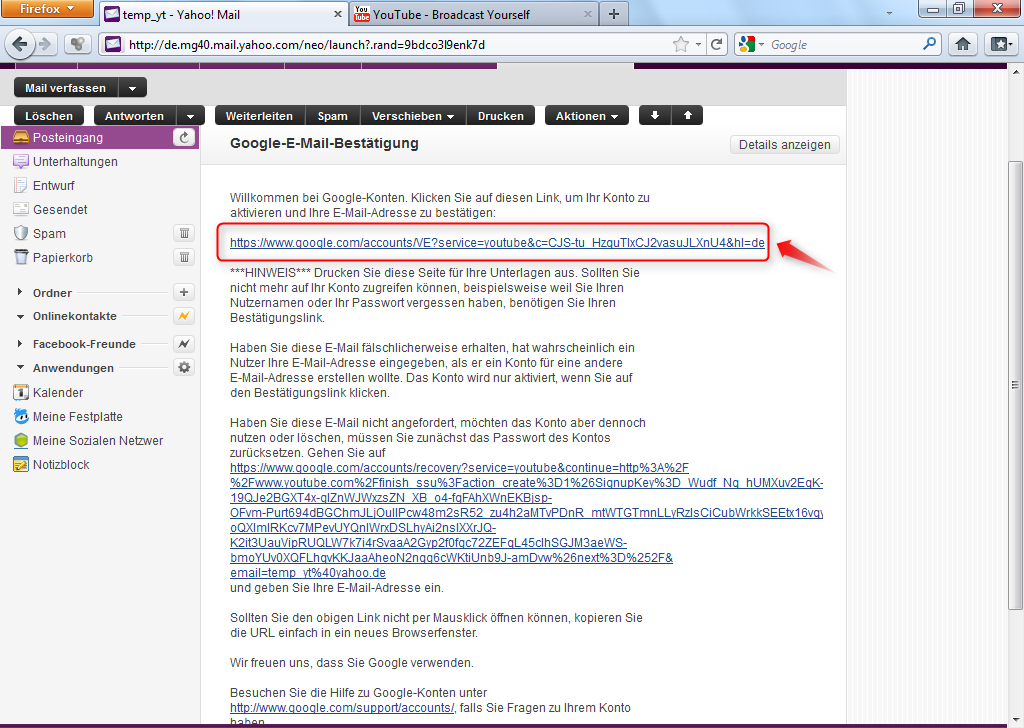
Task: Open the Verschieben dropdown
Action: 412,115
